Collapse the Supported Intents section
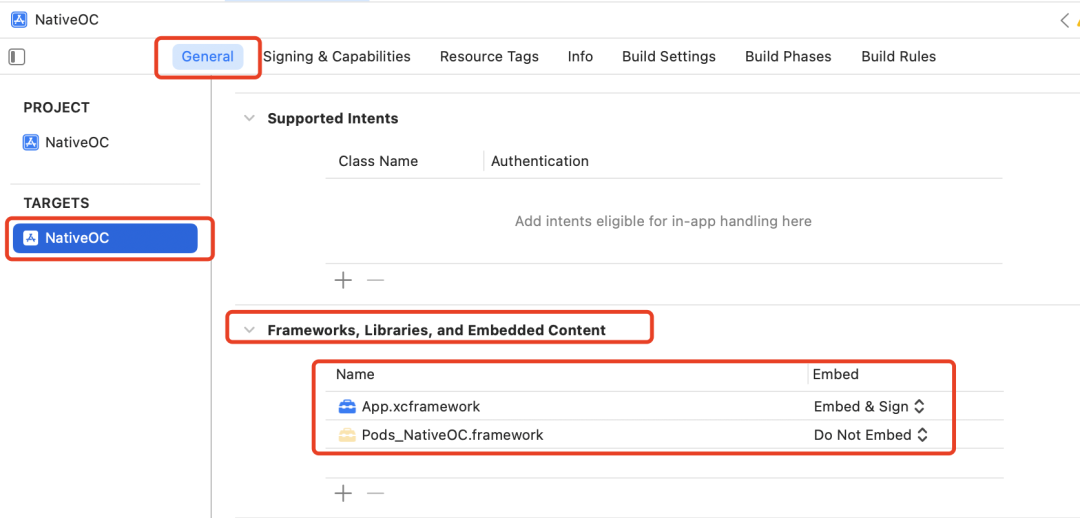 pyautogui.click(x=249, y=118)
